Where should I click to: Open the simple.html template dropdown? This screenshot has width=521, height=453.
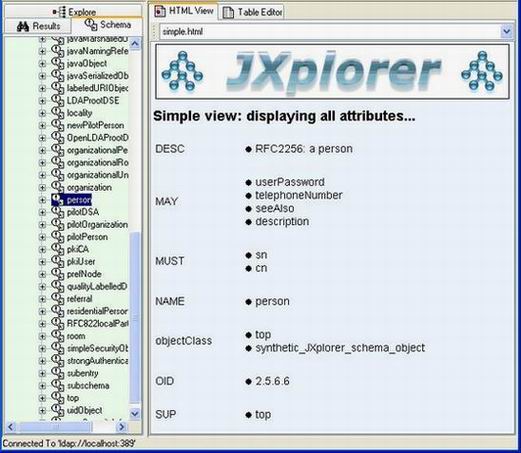point(507,32)
